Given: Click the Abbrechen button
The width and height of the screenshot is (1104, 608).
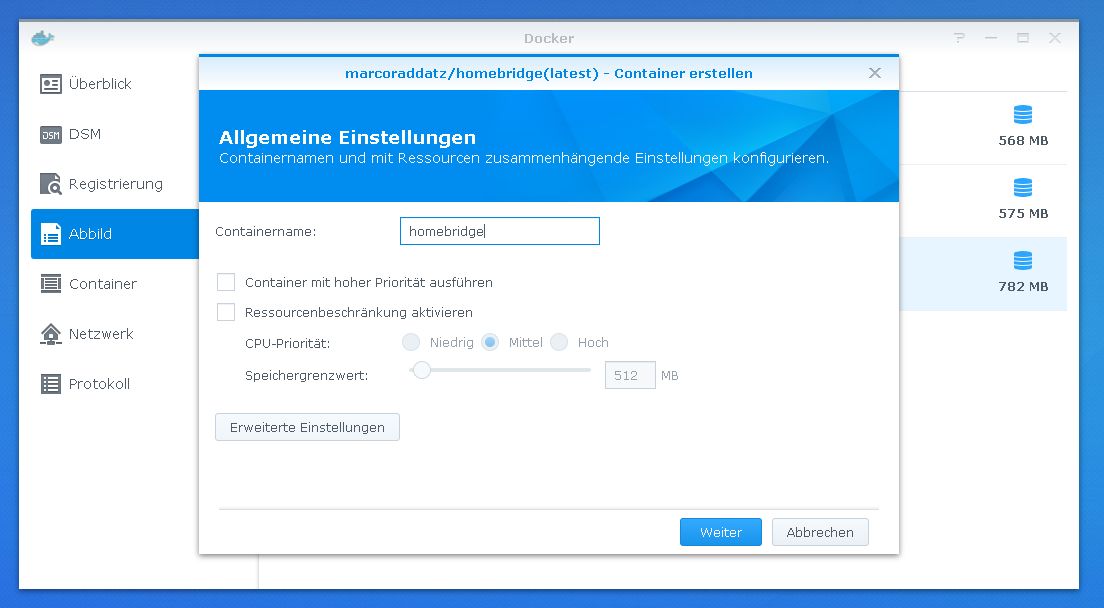Looking at the screenshot, I should tap(820, 532).
